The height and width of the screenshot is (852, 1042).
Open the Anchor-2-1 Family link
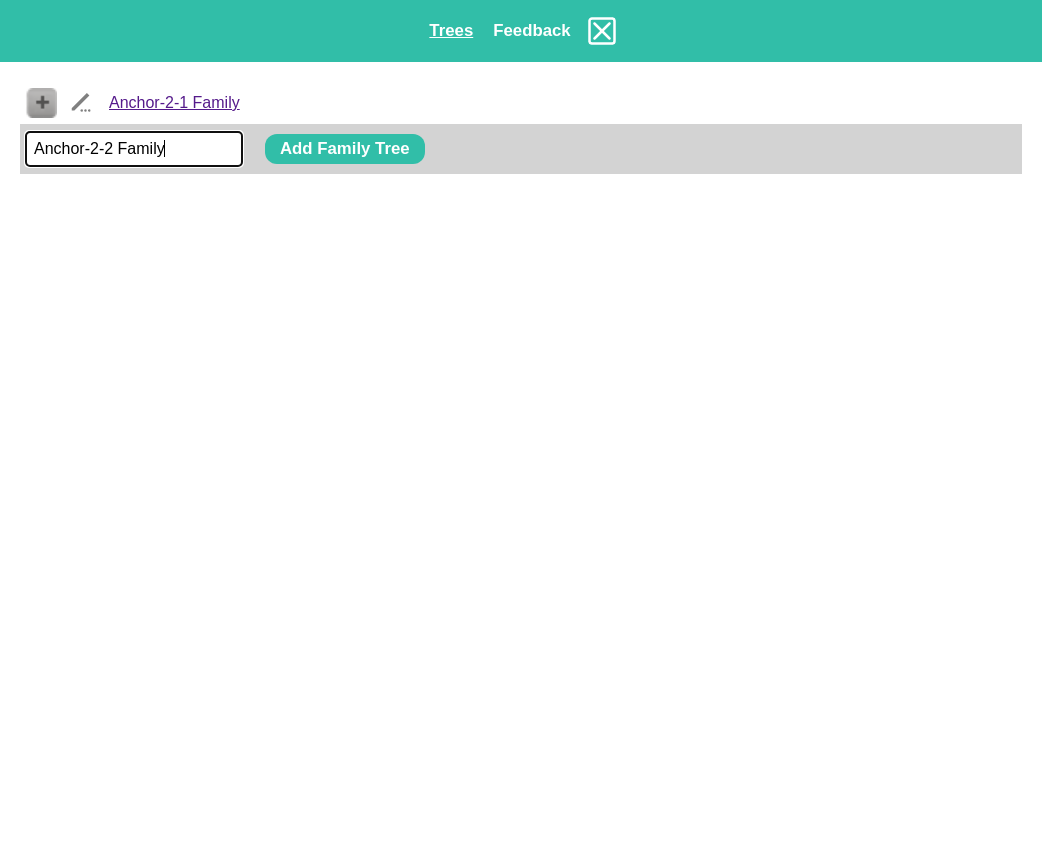coord(174,103)
